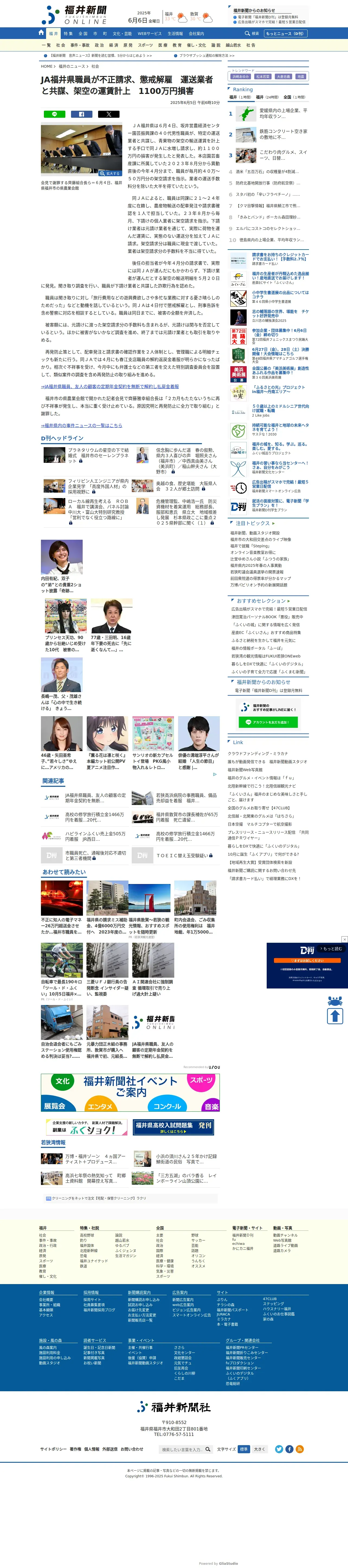
Task: Open the Twitter icon in the footer
Action: pyautogui.click(x=279, y=1449)
